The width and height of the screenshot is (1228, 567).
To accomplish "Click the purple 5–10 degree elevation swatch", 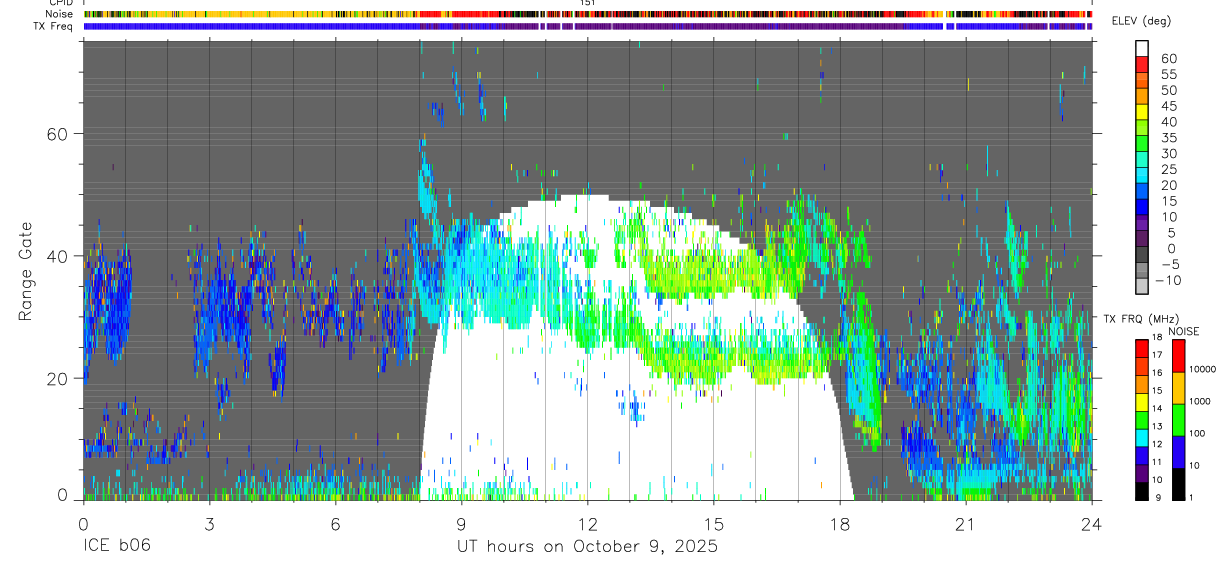I will click(x=1142, y=224).
